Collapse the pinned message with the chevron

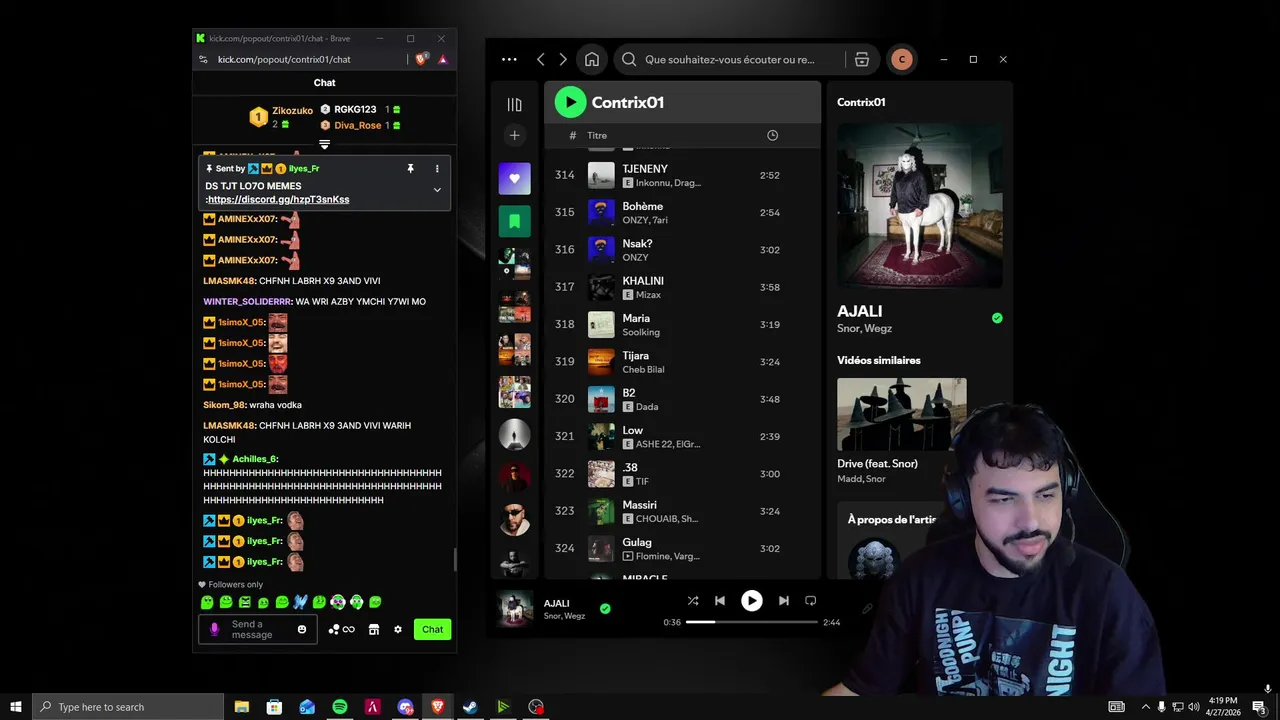point(437,189)
